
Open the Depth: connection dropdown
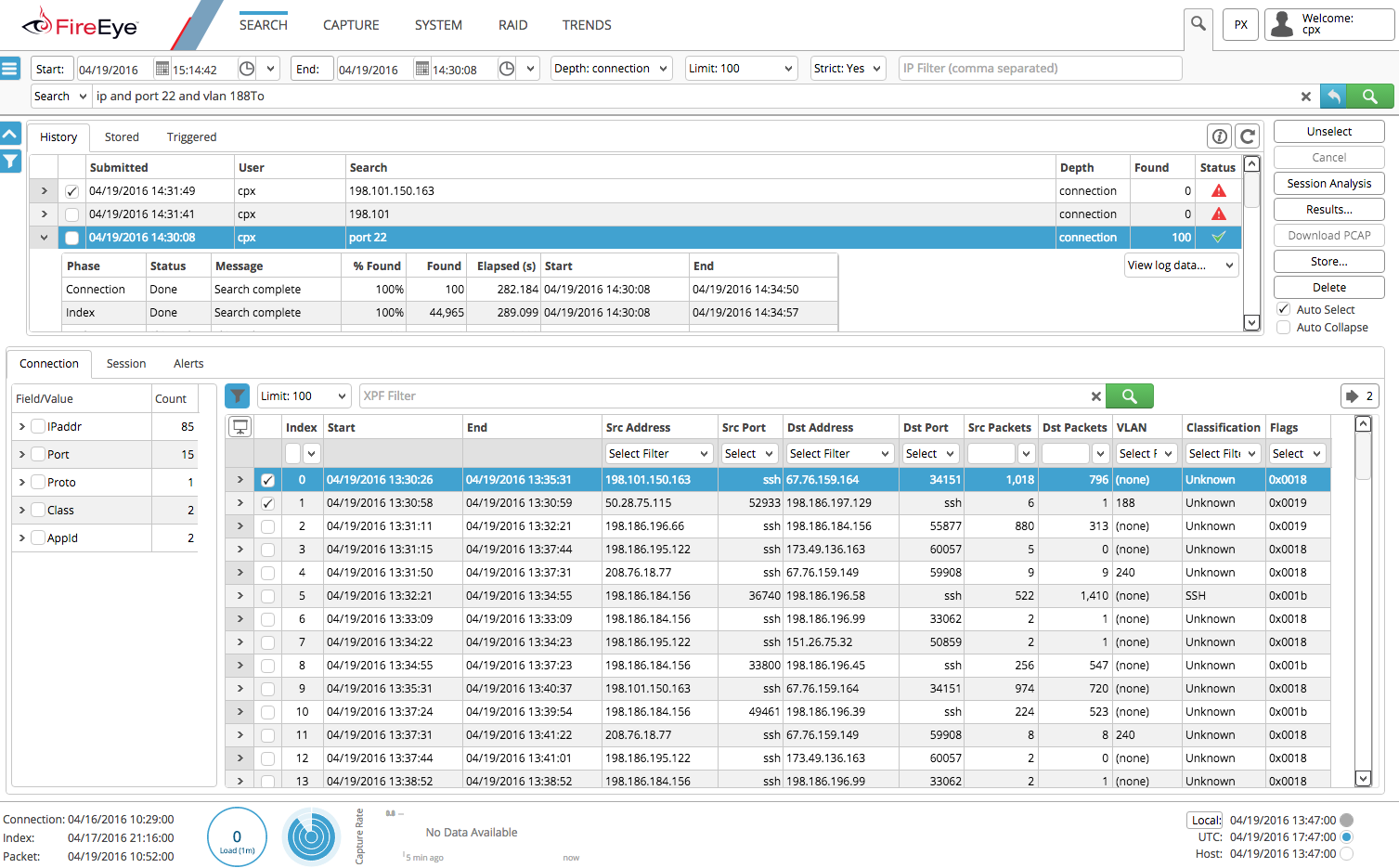point(611,69)
